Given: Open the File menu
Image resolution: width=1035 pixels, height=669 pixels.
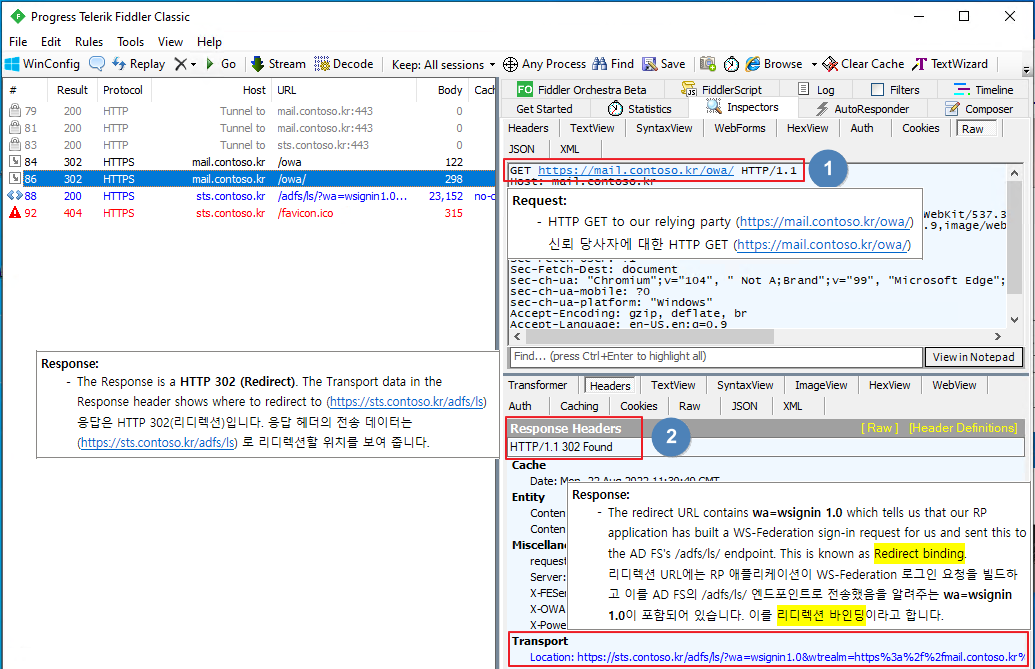Looking at the screenshot, I should (x=18, y=42).
